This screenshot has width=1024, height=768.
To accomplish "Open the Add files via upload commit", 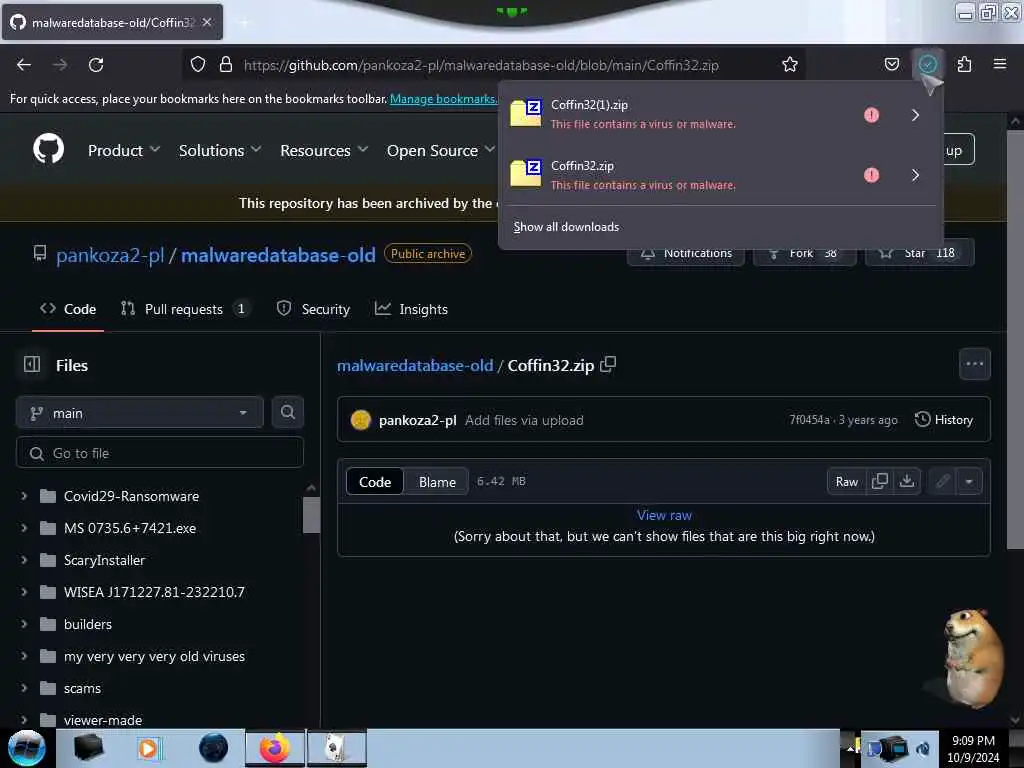I will 524,420.
